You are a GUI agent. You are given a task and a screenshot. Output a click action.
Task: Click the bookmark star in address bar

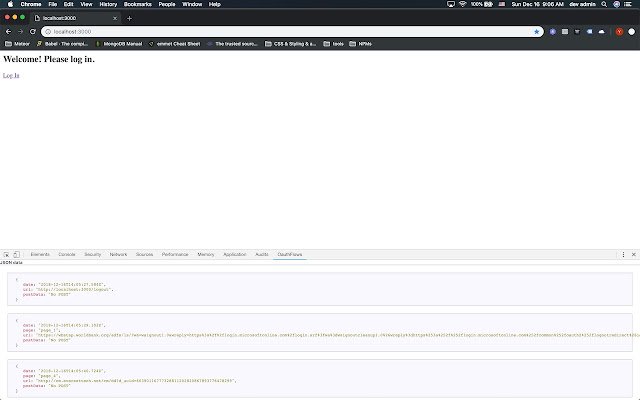tap(536, 31)
